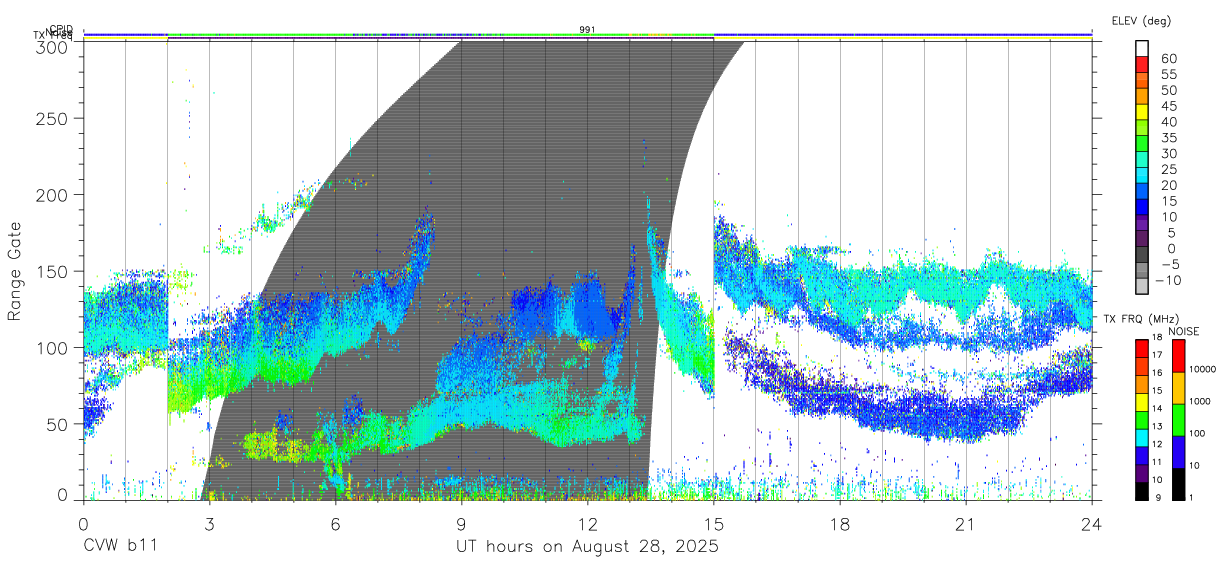Click the '1' value in the NOISE legend
The width and height of the screenshot is (1228, 567).
1193,497
